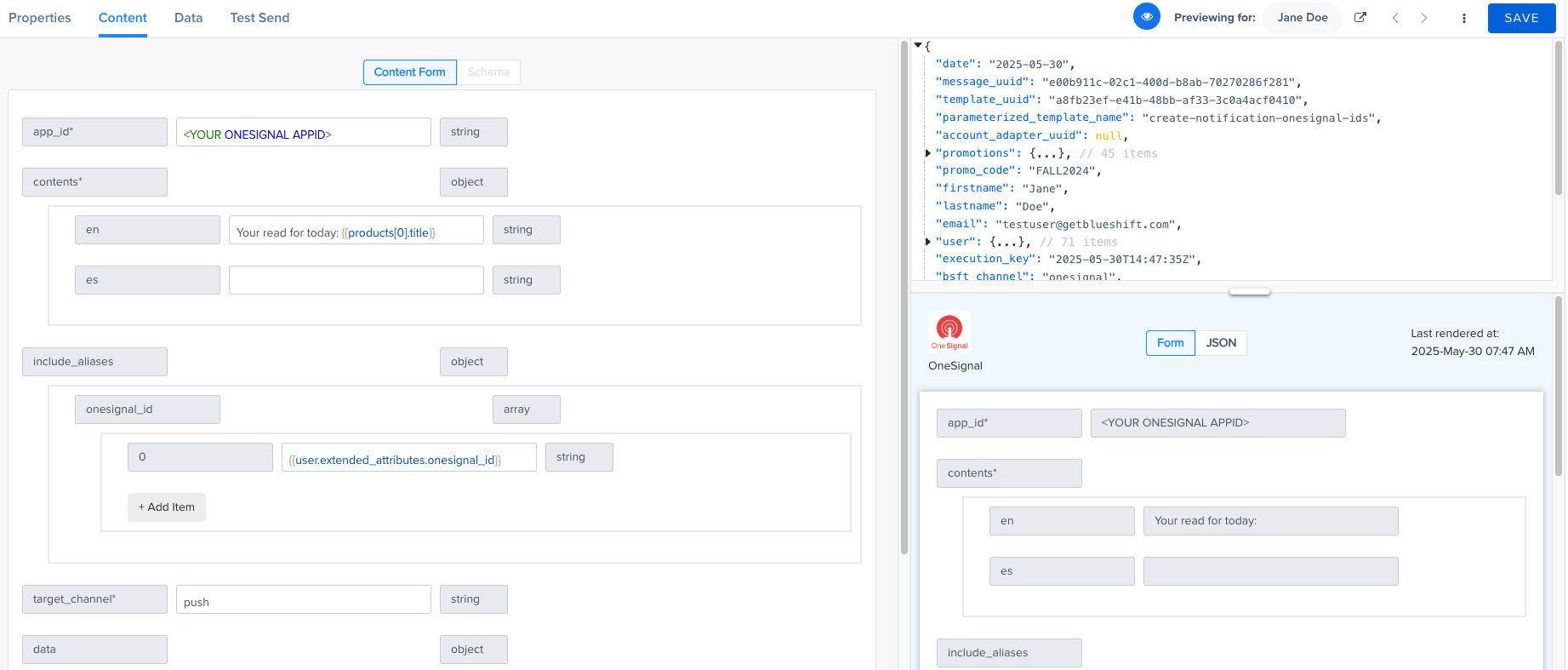Collapse the root JSON object triangle
The image size is (1568, 670).
click(x=918, y=45)
